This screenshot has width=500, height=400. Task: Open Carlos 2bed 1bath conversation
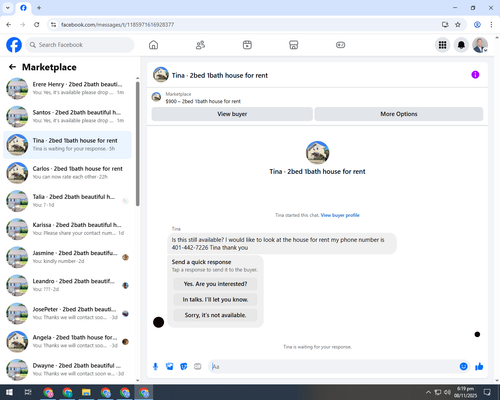tap(67, 173)
